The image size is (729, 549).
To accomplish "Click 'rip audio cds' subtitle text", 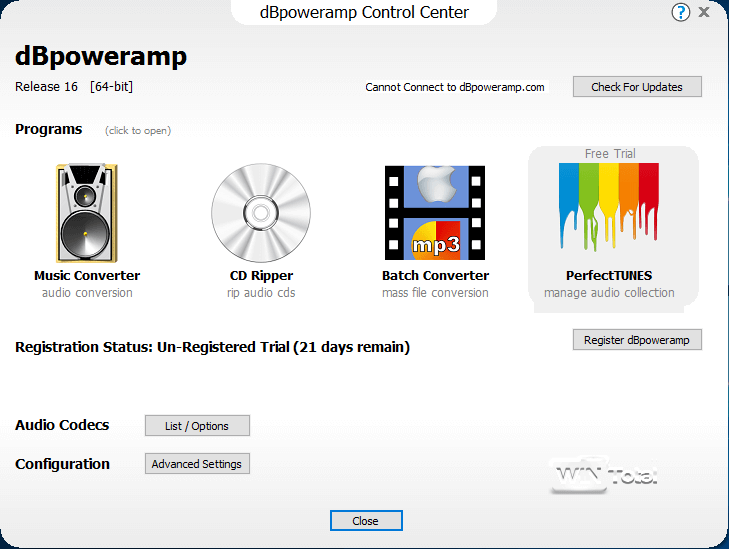I will coord(261,293).
